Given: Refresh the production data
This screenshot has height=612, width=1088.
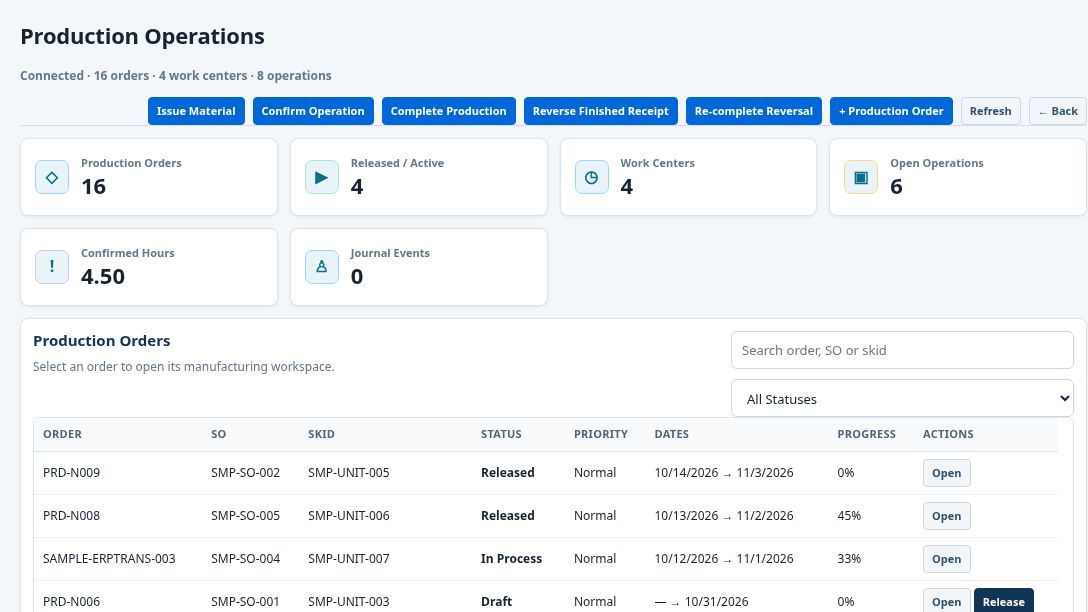Looking at the screenshot, I should (990, 111).
